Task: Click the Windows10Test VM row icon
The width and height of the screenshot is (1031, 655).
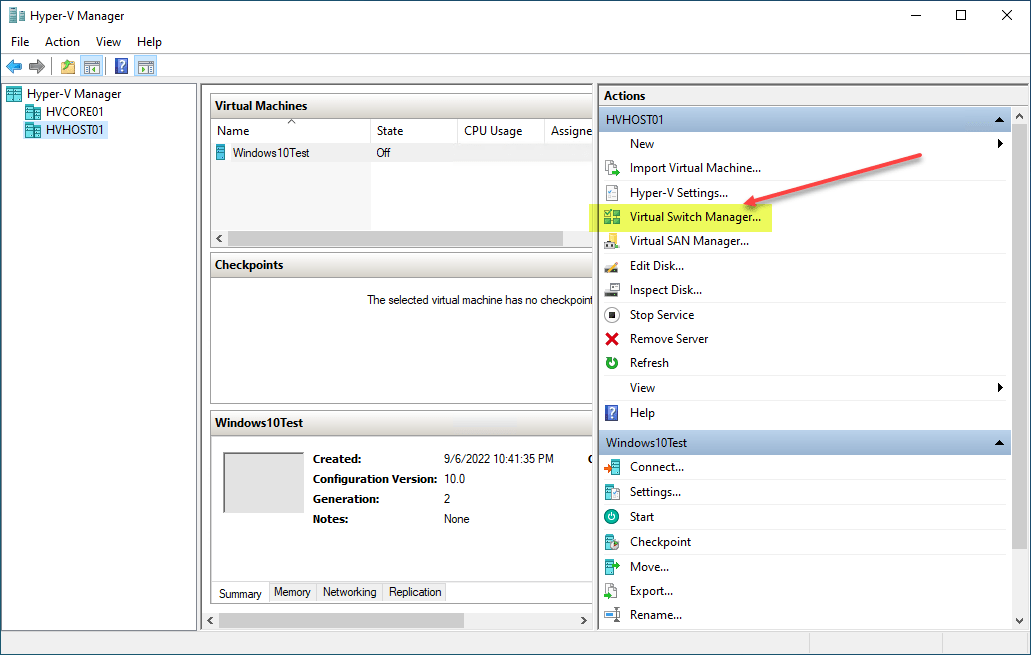Action: [x=221, y=153]
